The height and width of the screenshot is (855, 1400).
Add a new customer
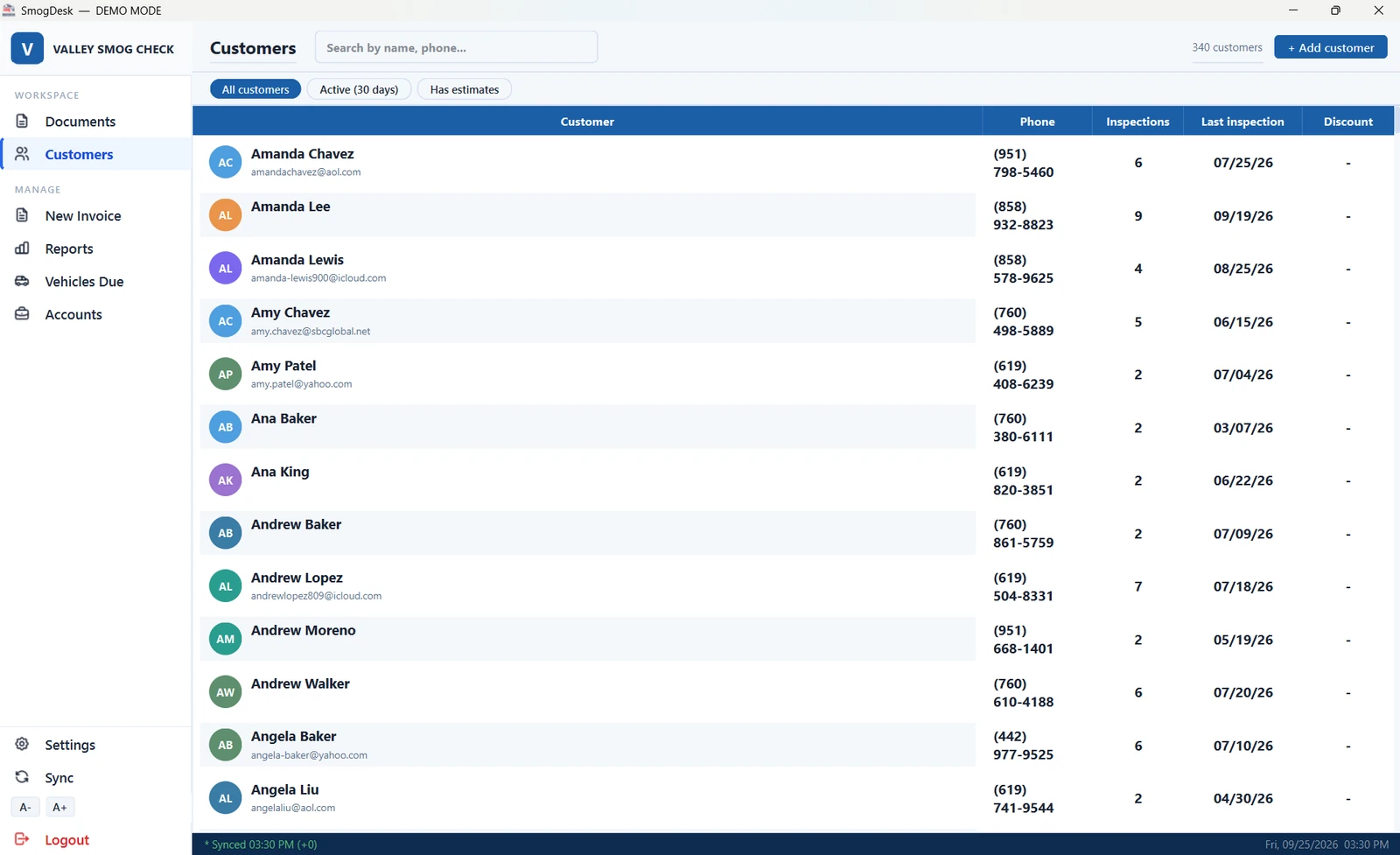coord(1331,47)
